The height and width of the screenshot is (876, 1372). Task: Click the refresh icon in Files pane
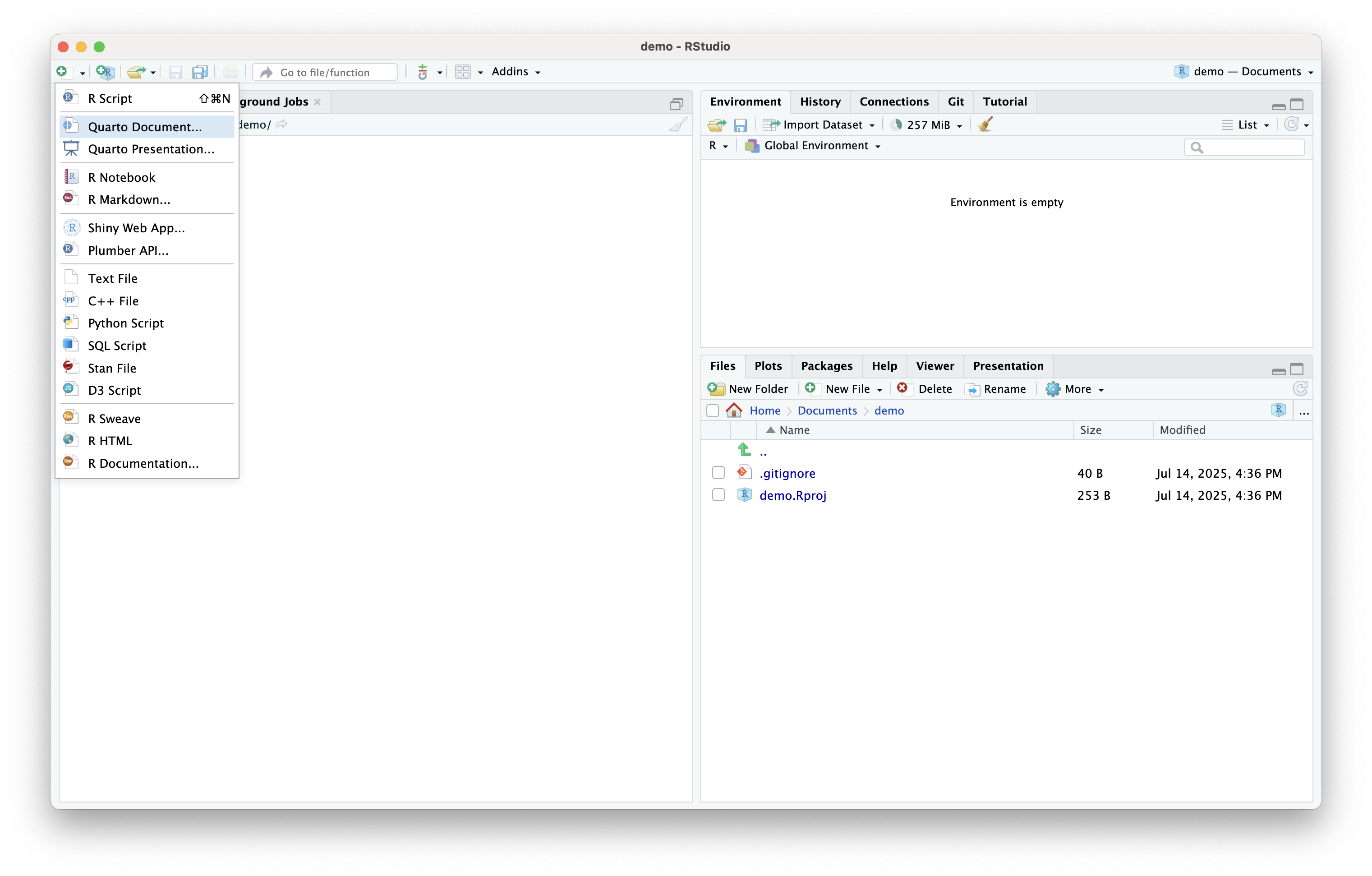(x=1300, y=389)
